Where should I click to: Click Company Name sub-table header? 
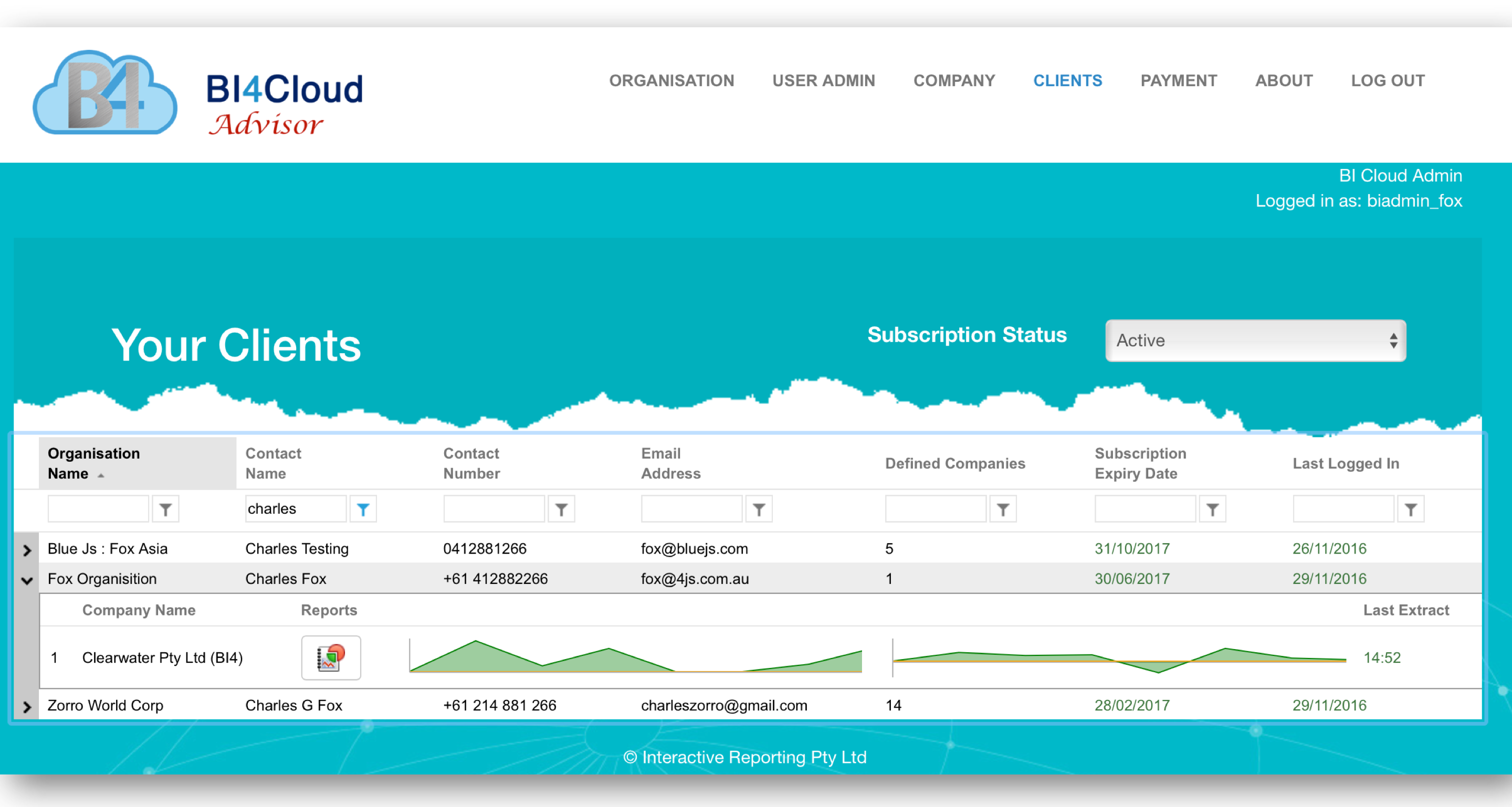pyautogui.click(x=139, y=611)
